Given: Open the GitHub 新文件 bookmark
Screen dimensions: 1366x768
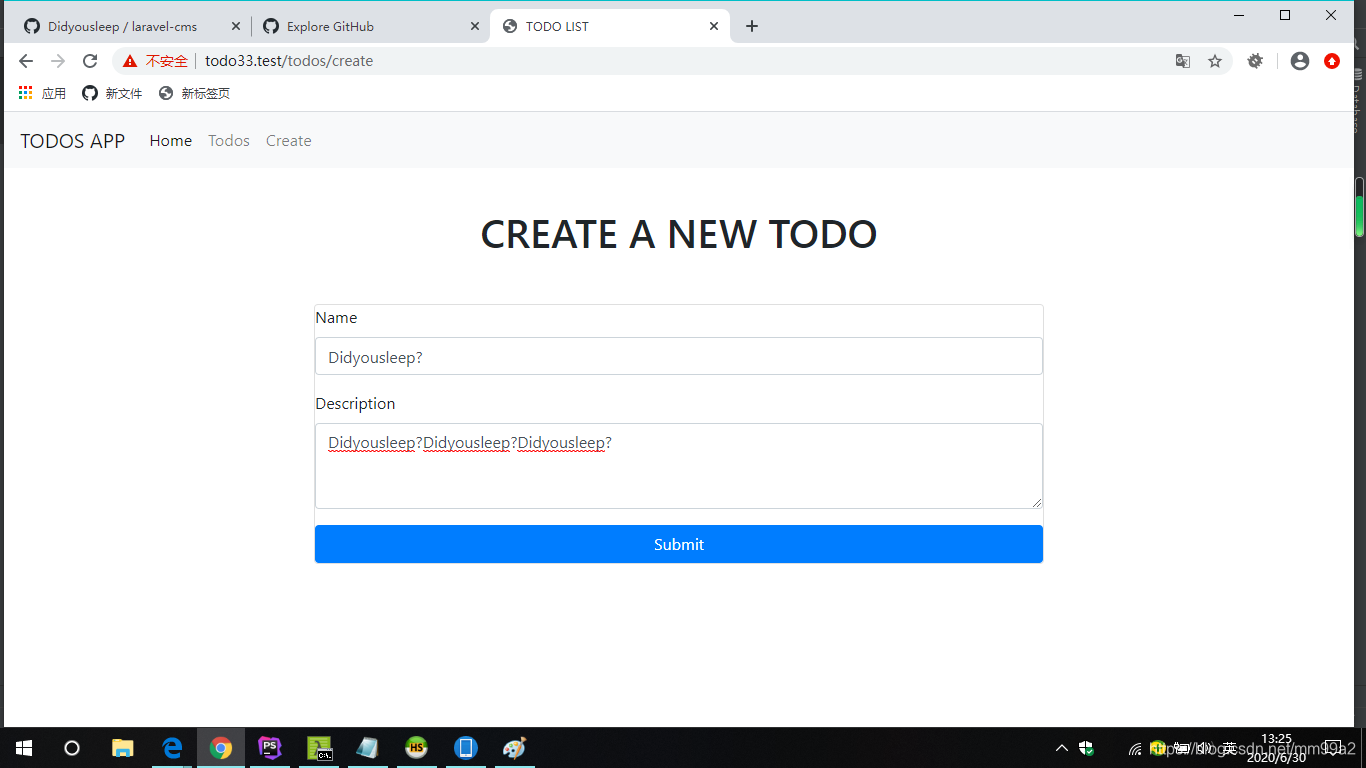Looking at the screenshot, I should [112, 93].
